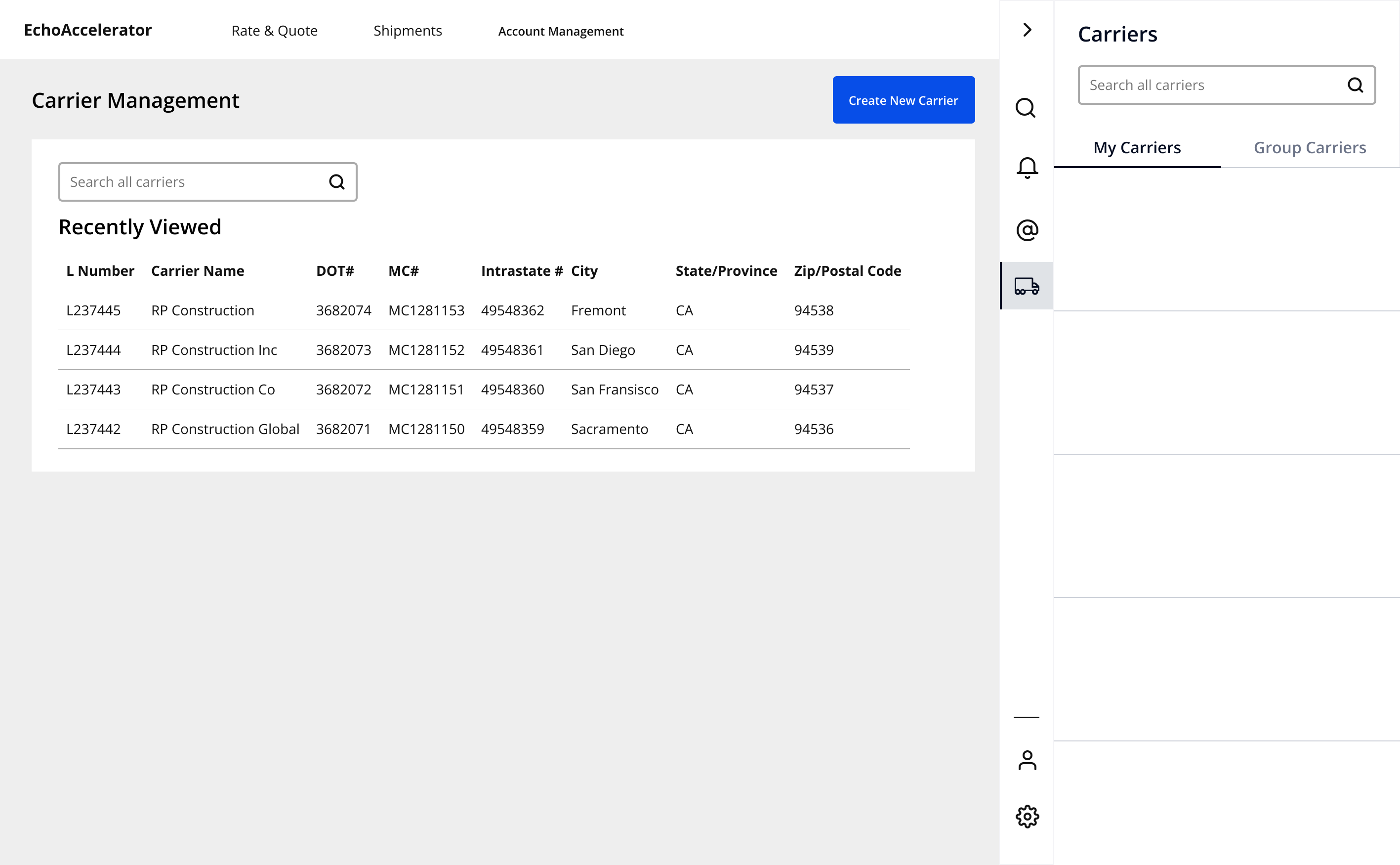Focus Carriers panel search all carriers field
This screenshot has width=1400, height=865.
pos(1227,85)
